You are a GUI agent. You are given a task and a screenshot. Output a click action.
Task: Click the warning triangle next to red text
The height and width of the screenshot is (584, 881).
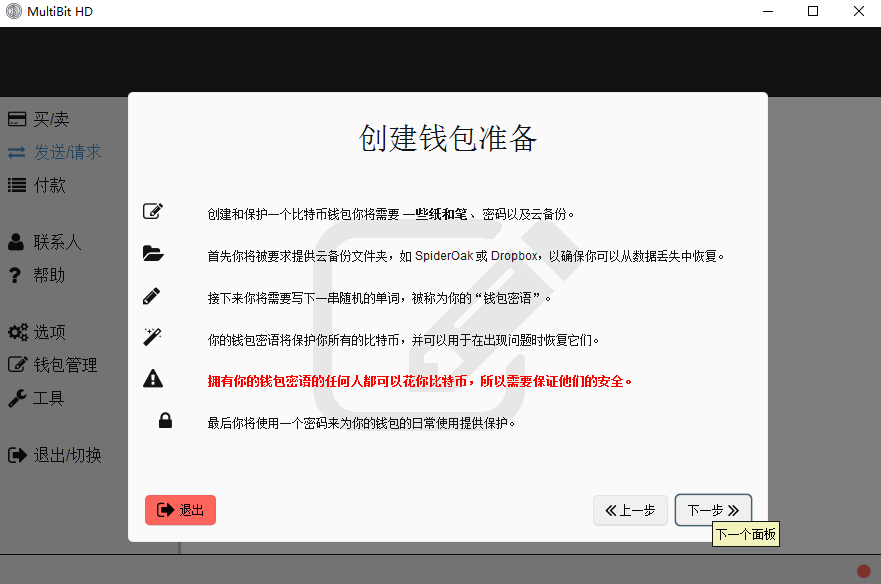coord(152,378)
